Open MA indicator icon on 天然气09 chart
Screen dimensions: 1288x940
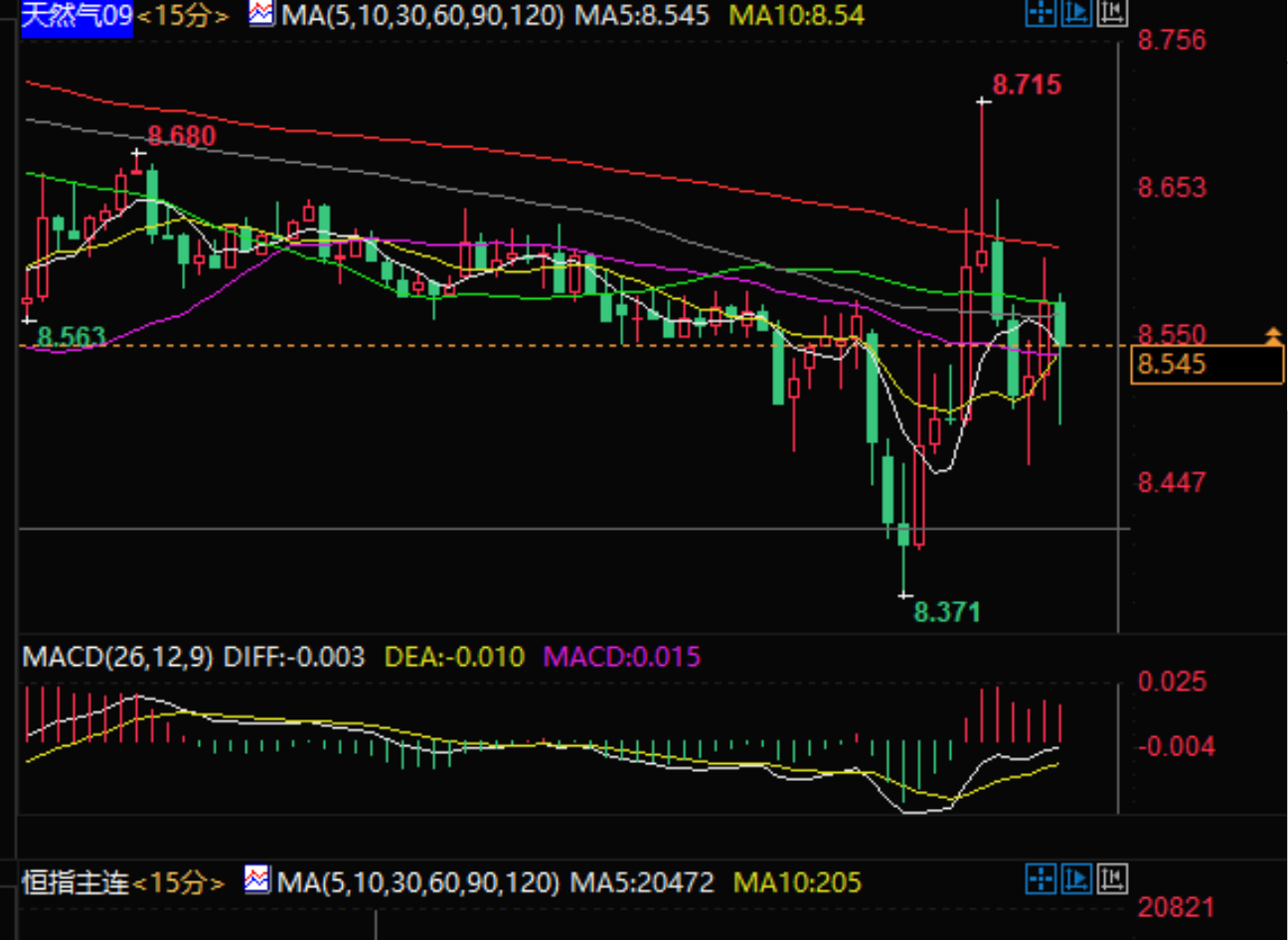pos(261,14)
